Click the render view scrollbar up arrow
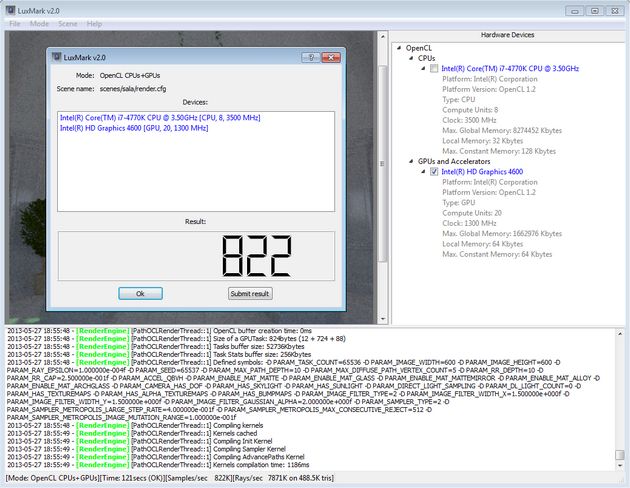This screenshot has width=630, height=488. tap(382, 37)
